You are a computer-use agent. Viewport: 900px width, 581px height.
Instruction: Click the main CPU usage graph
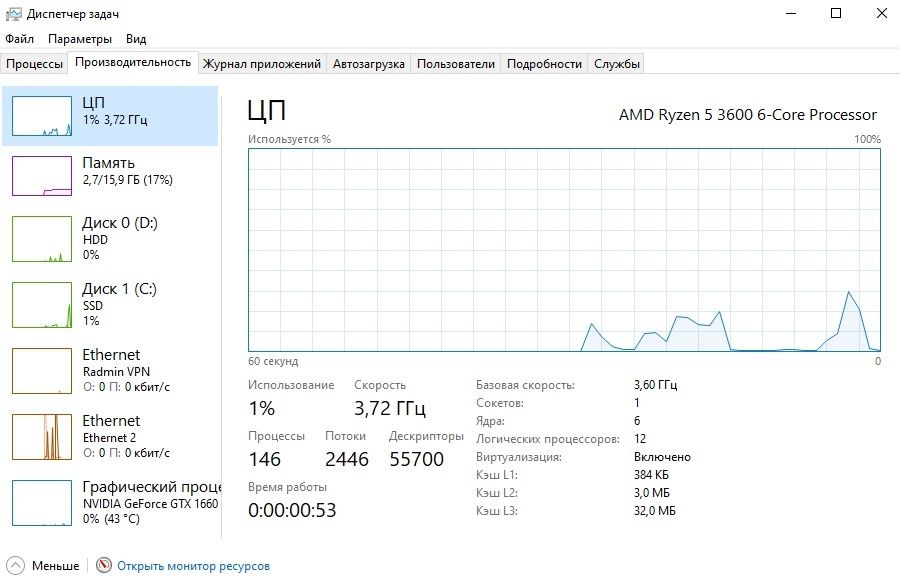pos(564,250)
